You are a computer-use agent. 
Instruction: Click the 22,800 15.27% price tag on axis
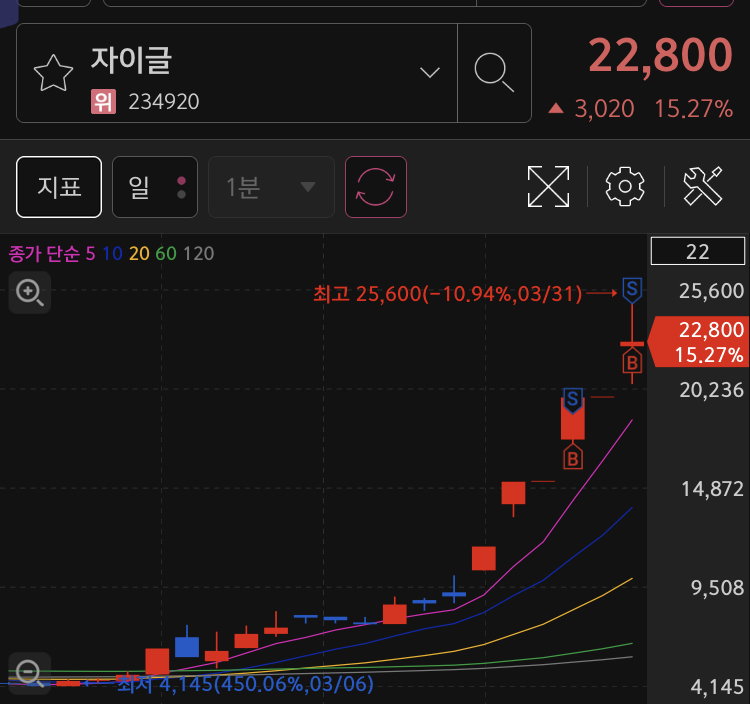[699, 341]
